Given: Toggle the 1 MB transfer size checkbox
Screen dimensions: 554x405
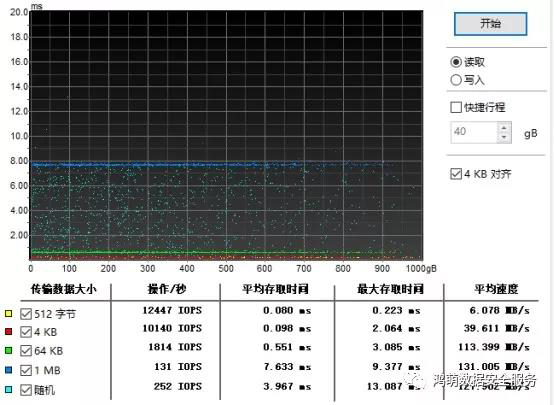Looking at the screenshot, I should [26, 370].
